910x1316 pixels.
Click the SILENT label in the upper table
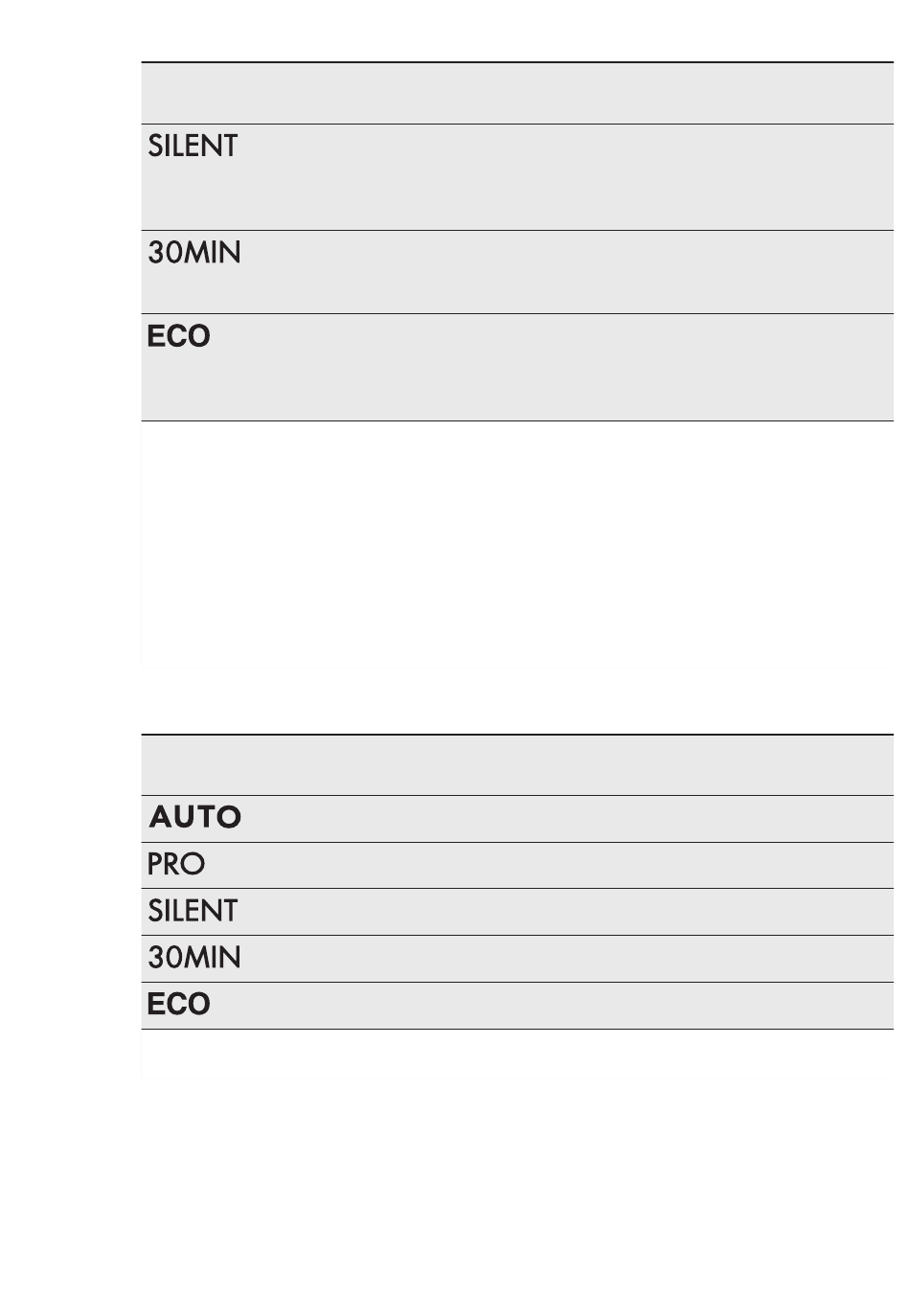tap(193, 146)
